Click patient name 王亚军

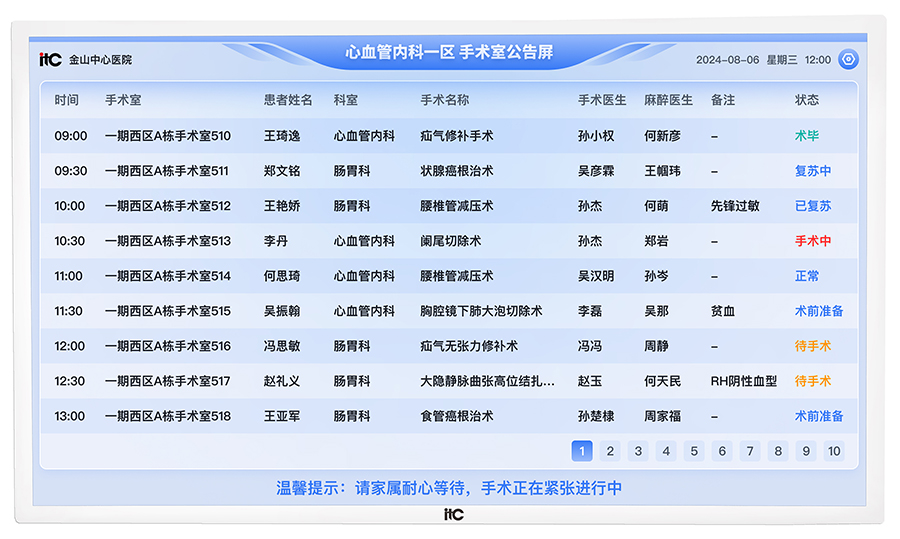282,416
